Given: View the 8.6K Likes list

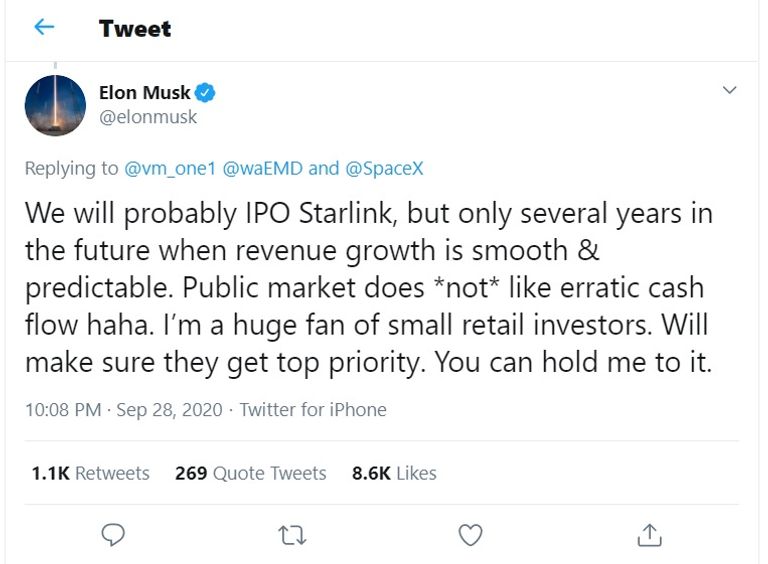Looking at the screenshot, I should [x=394, y=473].
